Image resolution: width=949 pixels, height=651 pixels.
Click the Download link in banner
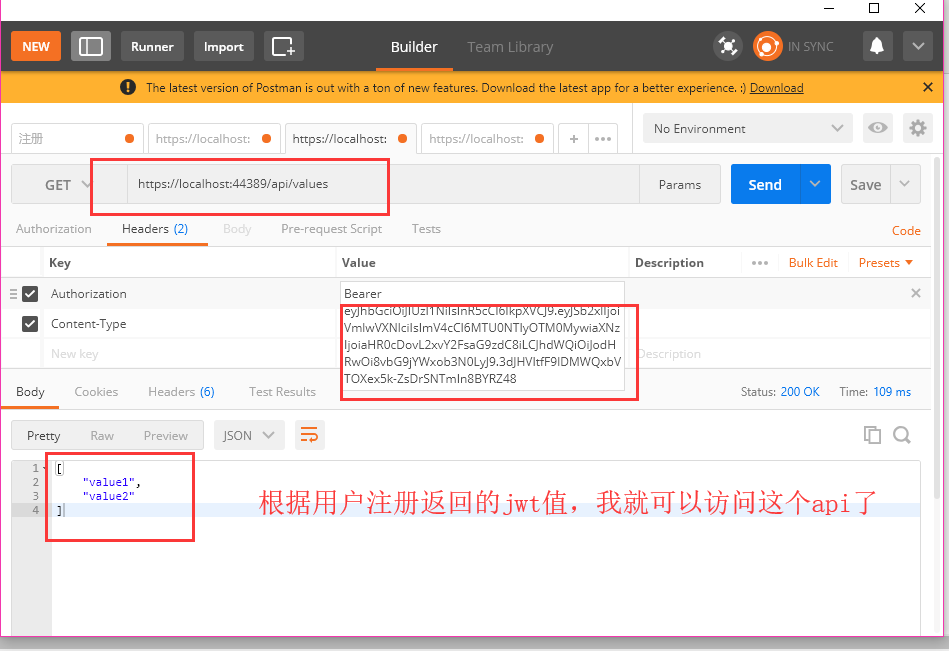tap(777, 88)
